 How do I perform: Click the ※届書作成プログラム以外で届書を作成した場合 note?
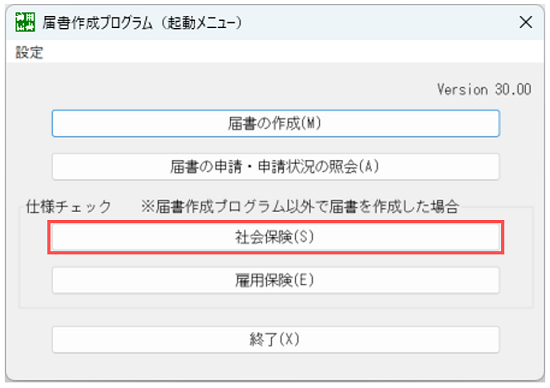(x=300, y=206)
